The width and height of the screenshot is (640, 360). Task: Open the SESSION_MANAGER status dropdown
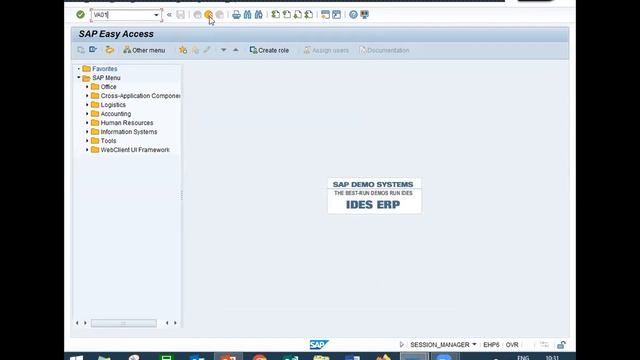[x=474, y=344]
